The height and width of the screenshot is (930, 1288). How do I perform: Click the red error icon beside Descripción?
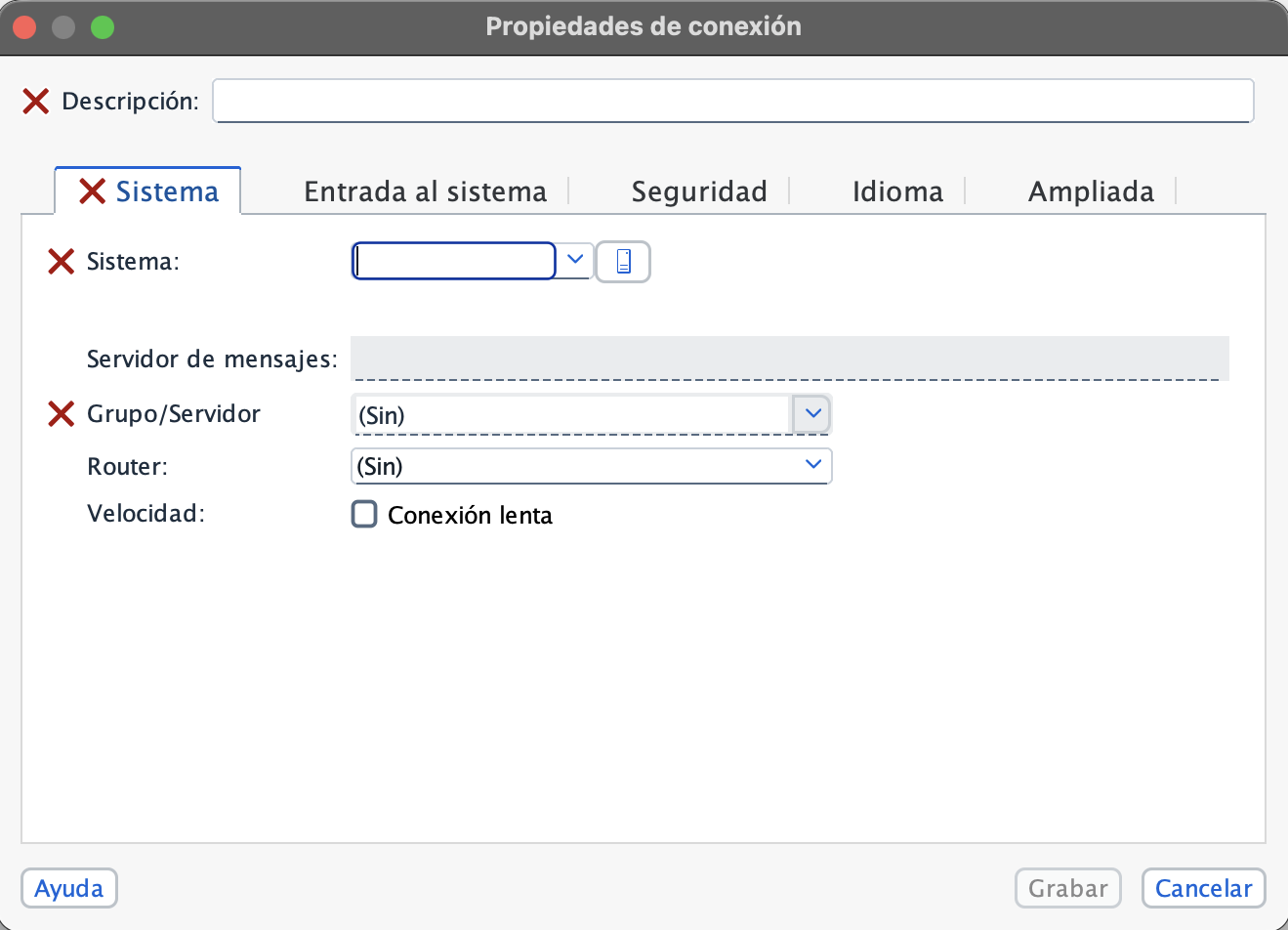36,101
